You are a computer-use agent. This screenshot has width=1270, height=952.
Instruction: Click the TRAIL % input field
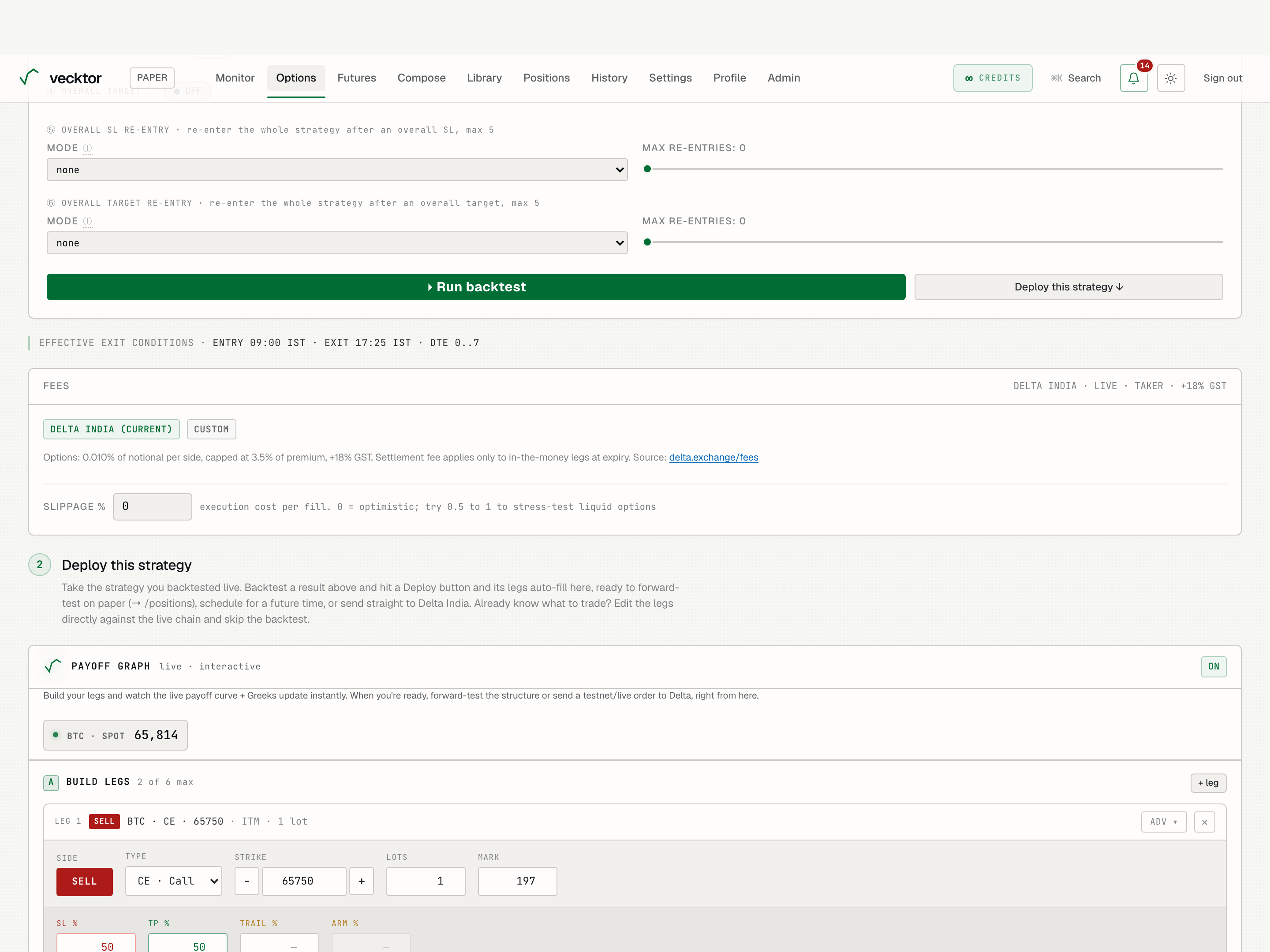coord(279,943)
